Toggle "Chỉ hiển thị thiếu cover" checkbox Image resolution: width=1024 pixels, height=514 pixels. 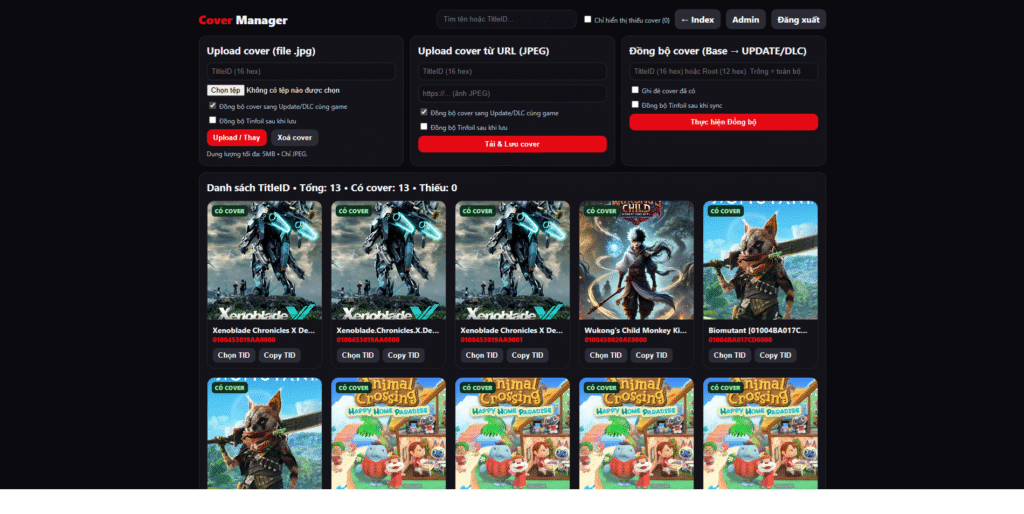click(x=588, y=19)
